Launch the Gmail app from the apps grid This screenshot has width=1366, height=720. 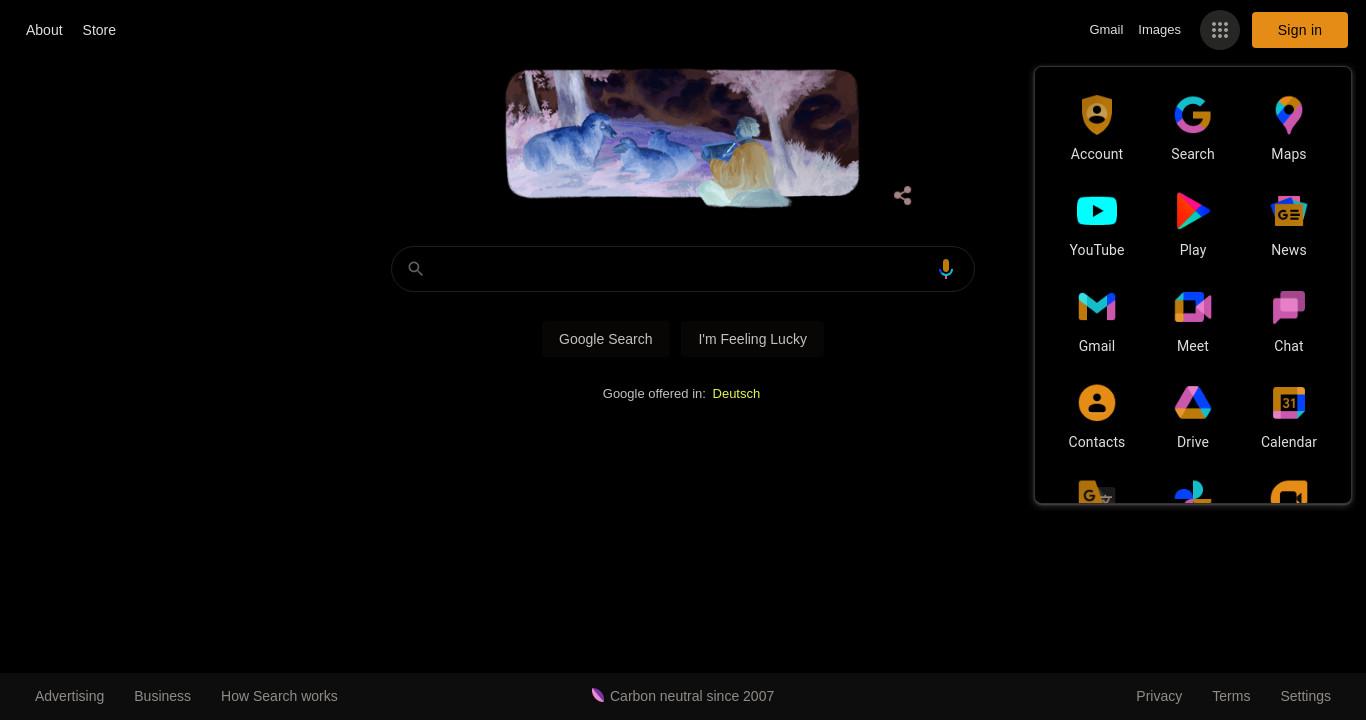[1097, 307]
